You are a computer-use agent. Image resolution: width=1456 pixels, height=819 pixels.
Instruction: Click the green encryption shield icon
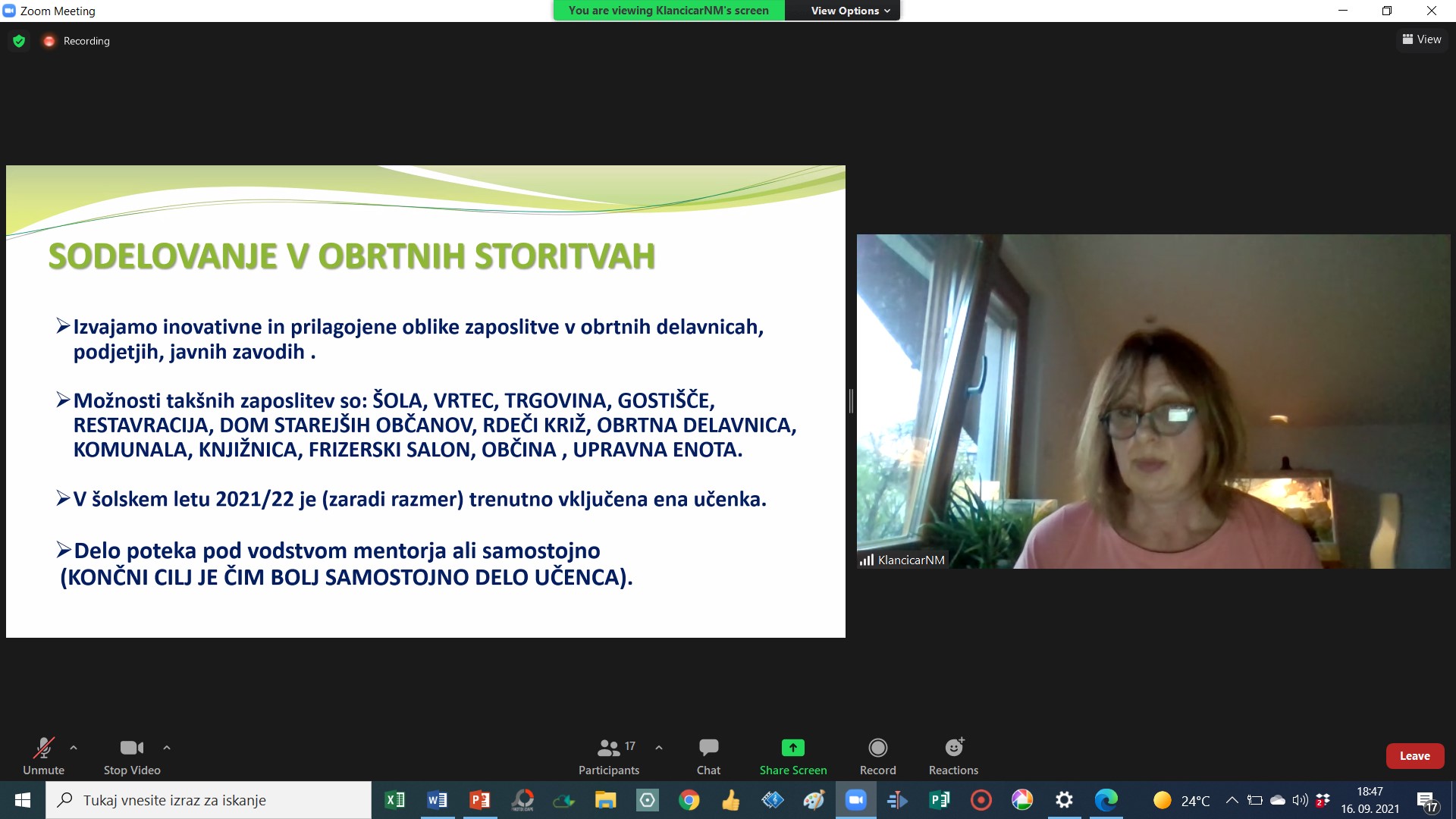tap(20, 41)
